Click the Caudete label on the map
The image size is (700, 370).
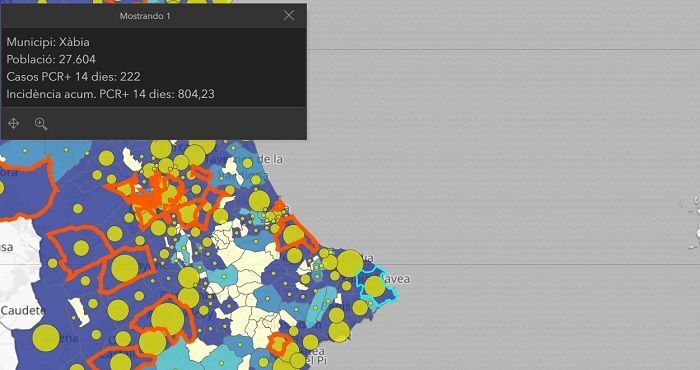[23, 311]
